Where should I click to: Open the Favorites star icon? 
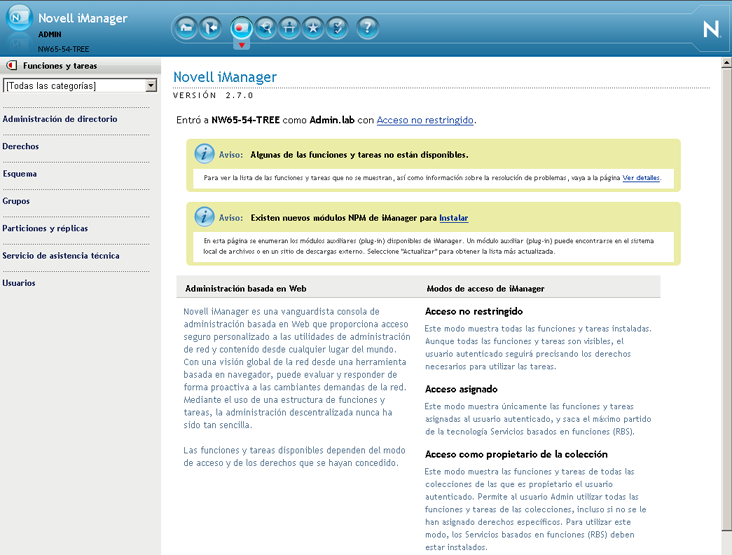point(313,28)
